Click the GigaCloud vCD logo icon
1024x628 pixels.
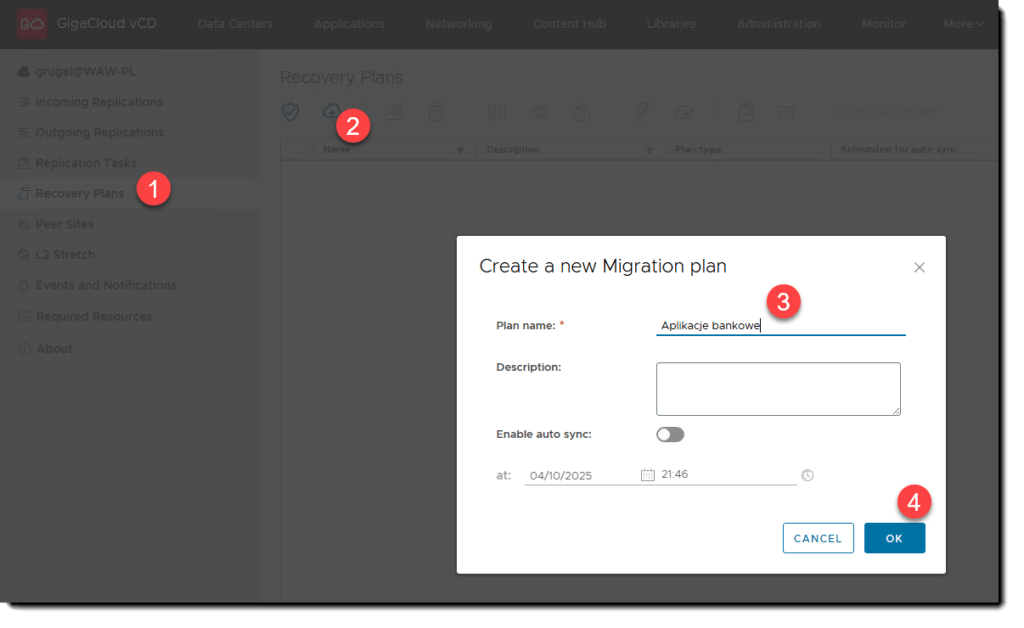pos(33,23)
